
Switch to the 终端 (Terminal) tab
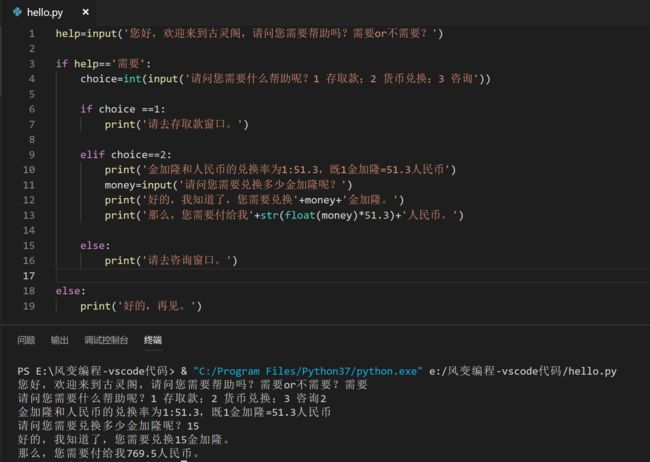153,340
